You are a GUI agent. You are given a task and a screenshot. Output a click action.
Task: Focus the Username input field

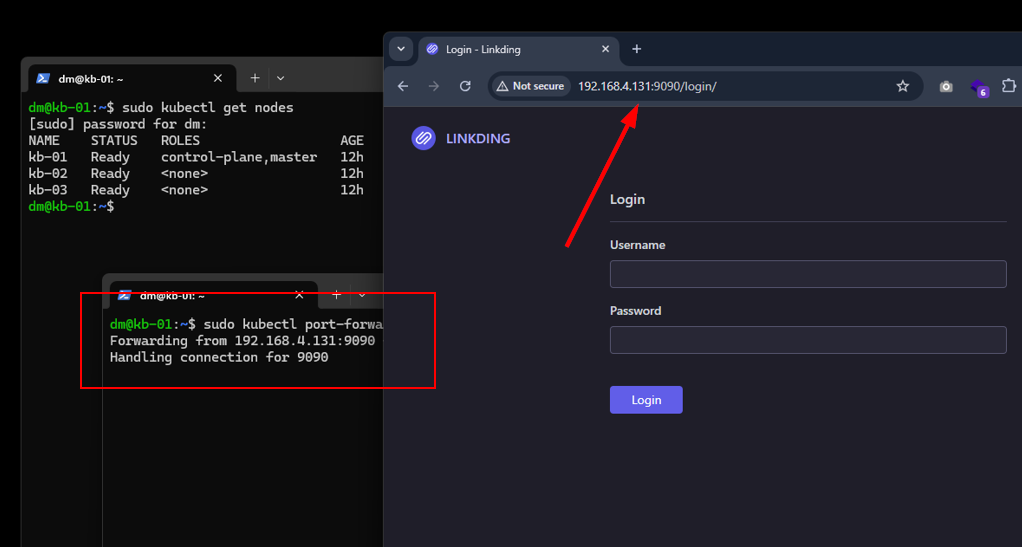click(807, 274)
